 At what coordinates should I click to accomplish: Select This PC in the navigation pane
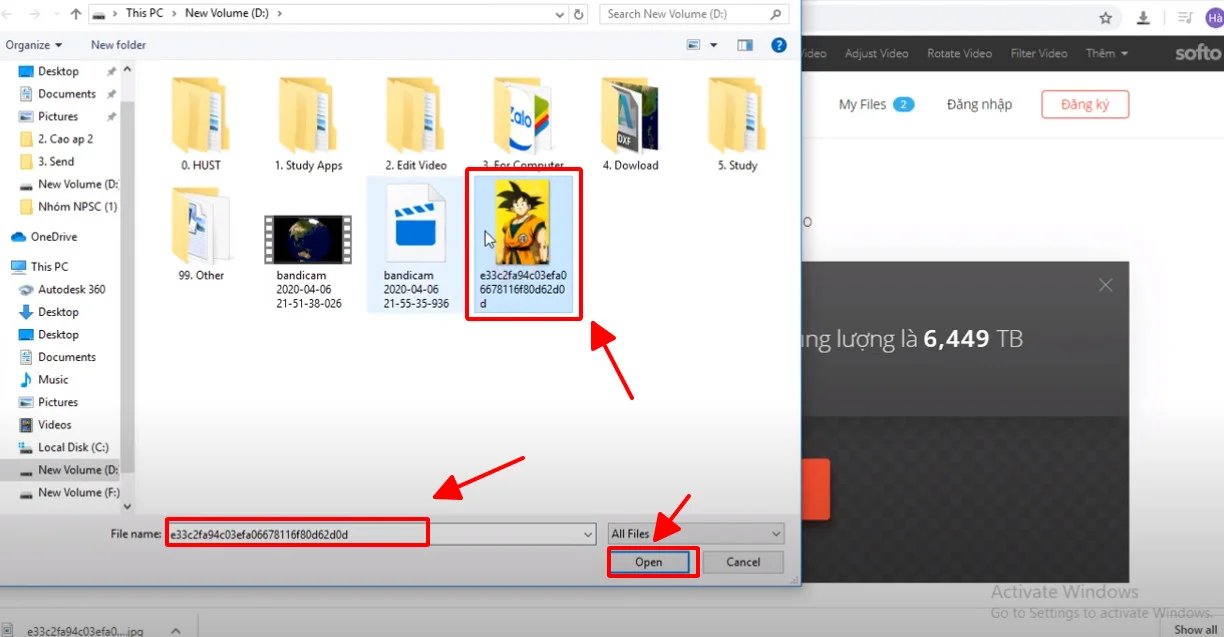pyautogui.click(x=49, y=267)
